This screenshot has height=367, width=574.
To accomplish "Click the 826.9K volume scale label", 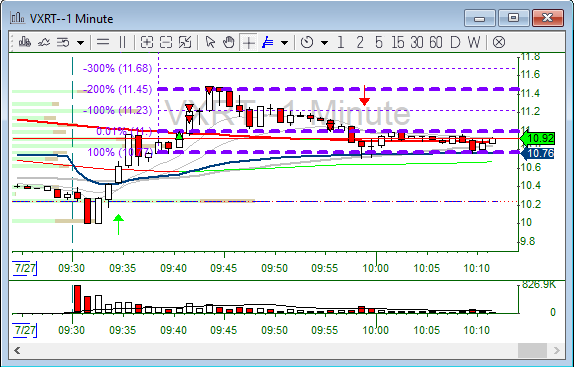I will pos(539,284).
